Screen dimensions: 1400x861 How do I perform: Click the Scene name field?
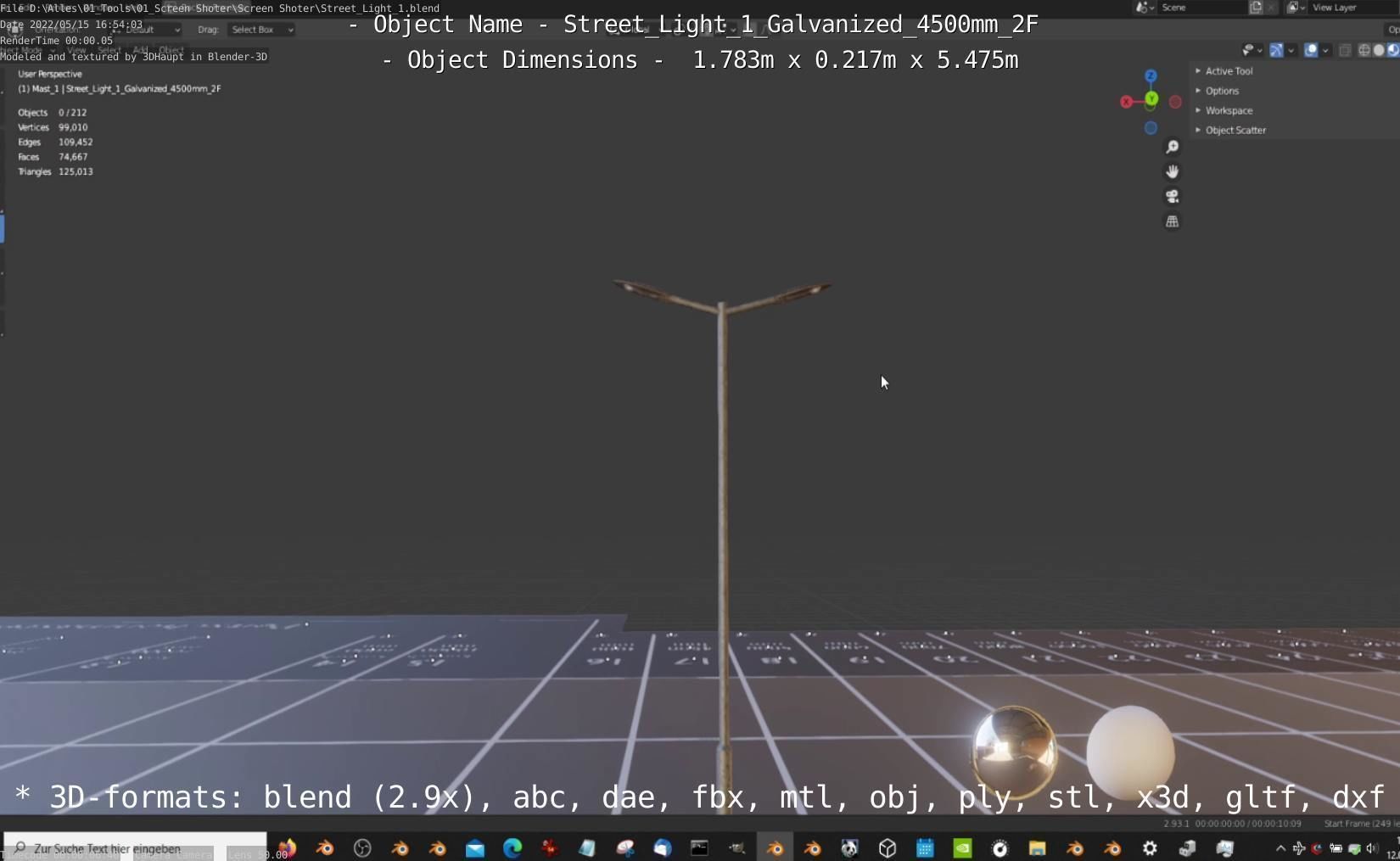[x=1202, y=8]
